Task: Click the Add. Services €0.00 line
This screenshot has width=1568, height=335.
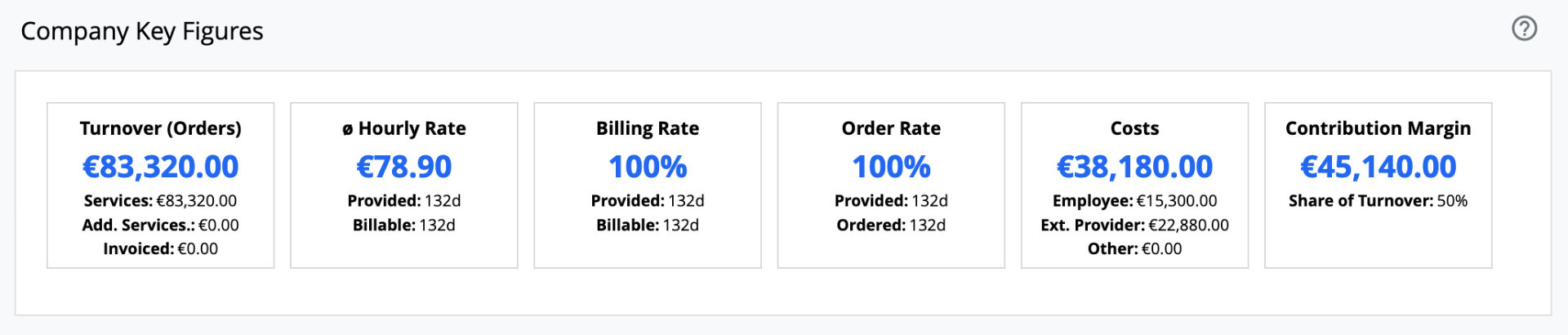Action: [x=161, y=225]
